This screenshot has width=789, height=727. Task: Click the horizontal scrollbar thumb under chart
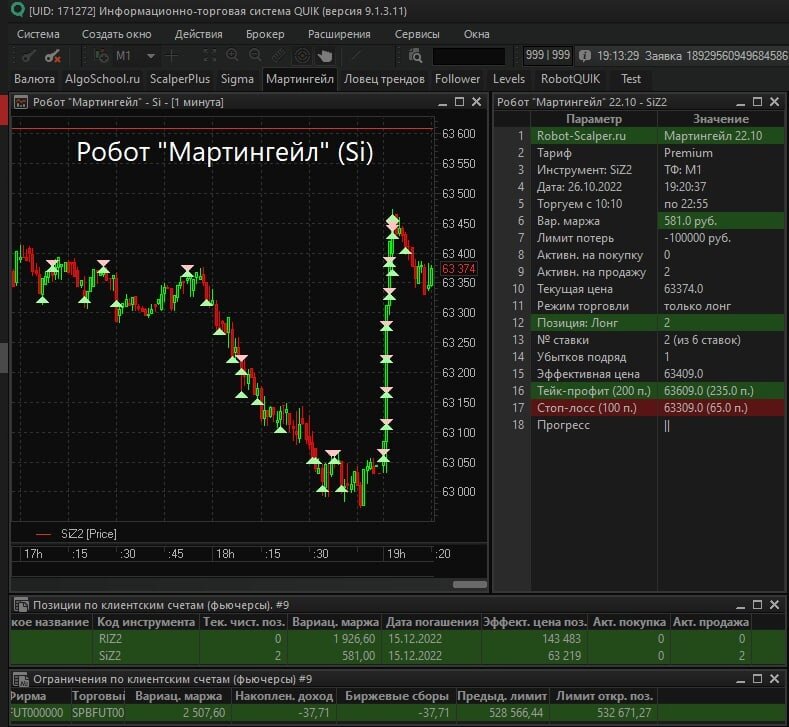click(469, 584)
